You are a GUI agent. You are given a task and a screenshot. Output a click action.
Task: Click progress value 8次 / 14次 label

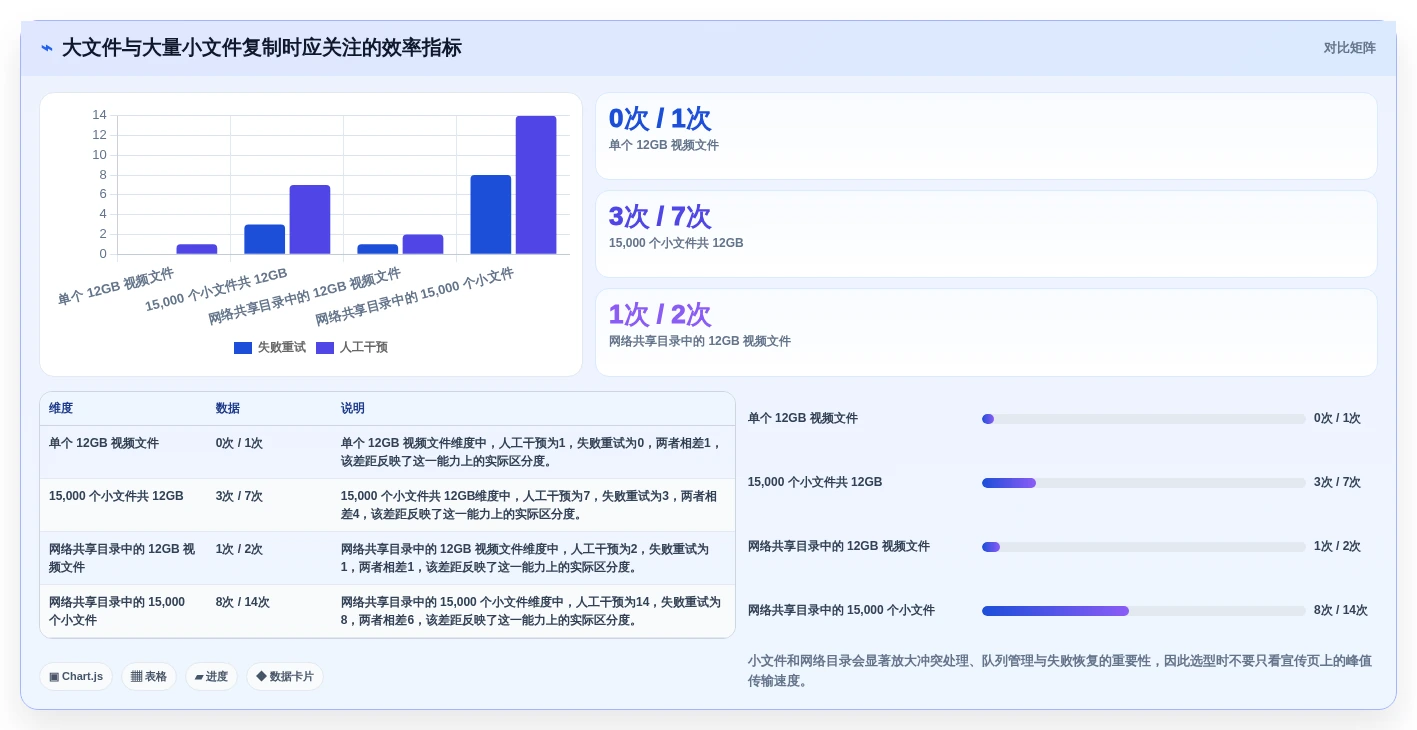(1341, 611)
